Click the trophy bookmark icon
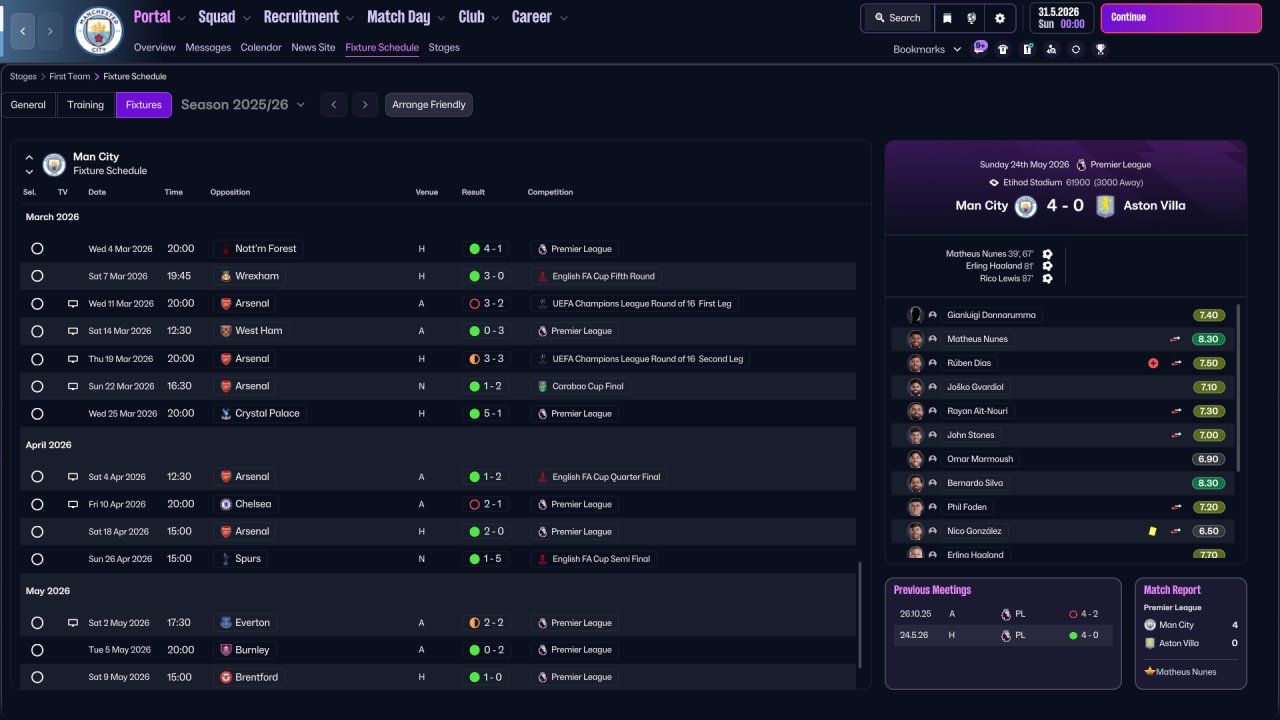 1100,49
